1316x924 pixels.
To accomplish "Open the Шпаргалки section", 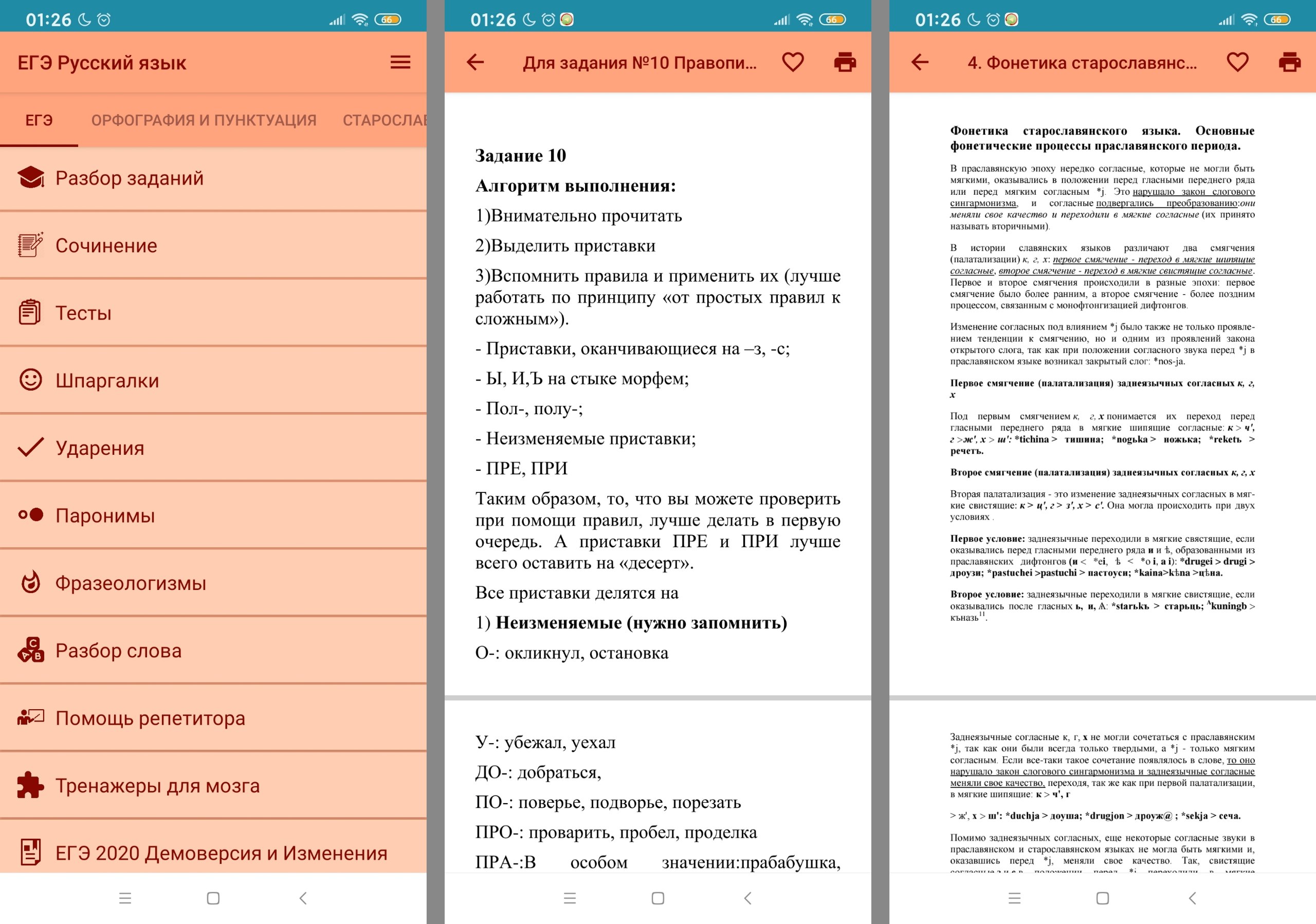I will (213, 380).
